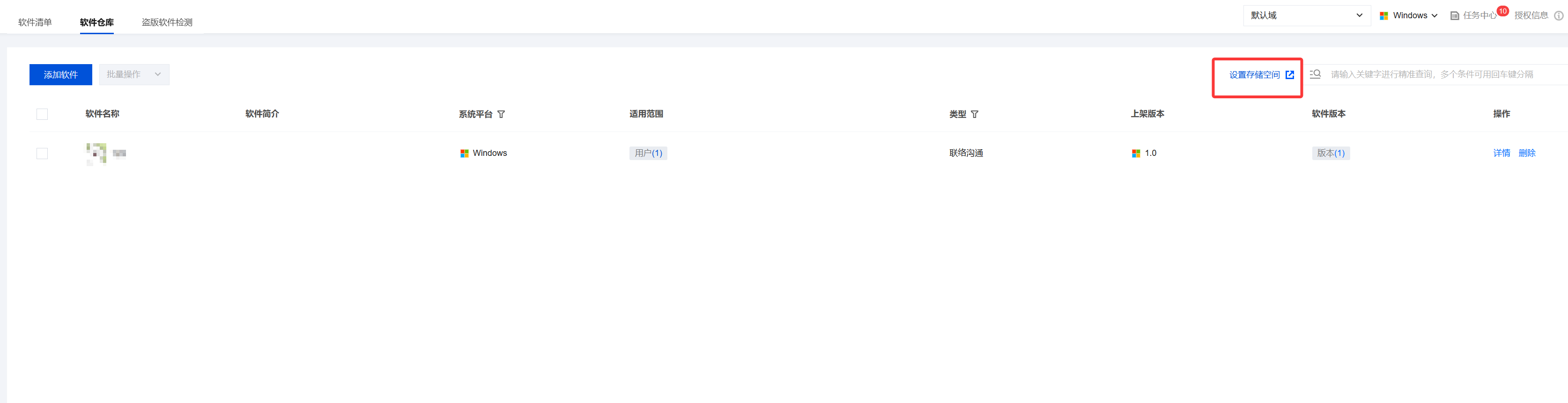Click the 添加软件 button
1568x403 pixels.
[x=61, y=74]
